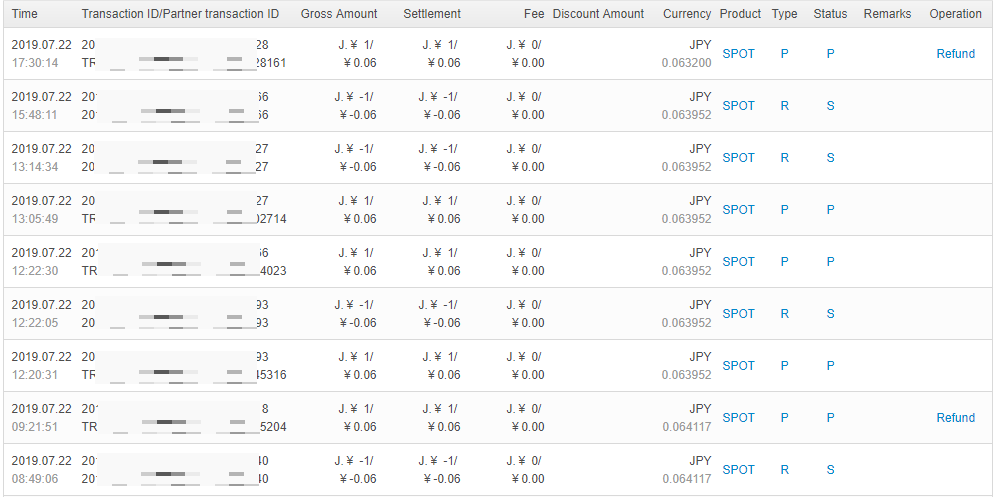Viewport: 997px width, 497px height.
Task: Click the Status column header
Action: click(830, 14)
